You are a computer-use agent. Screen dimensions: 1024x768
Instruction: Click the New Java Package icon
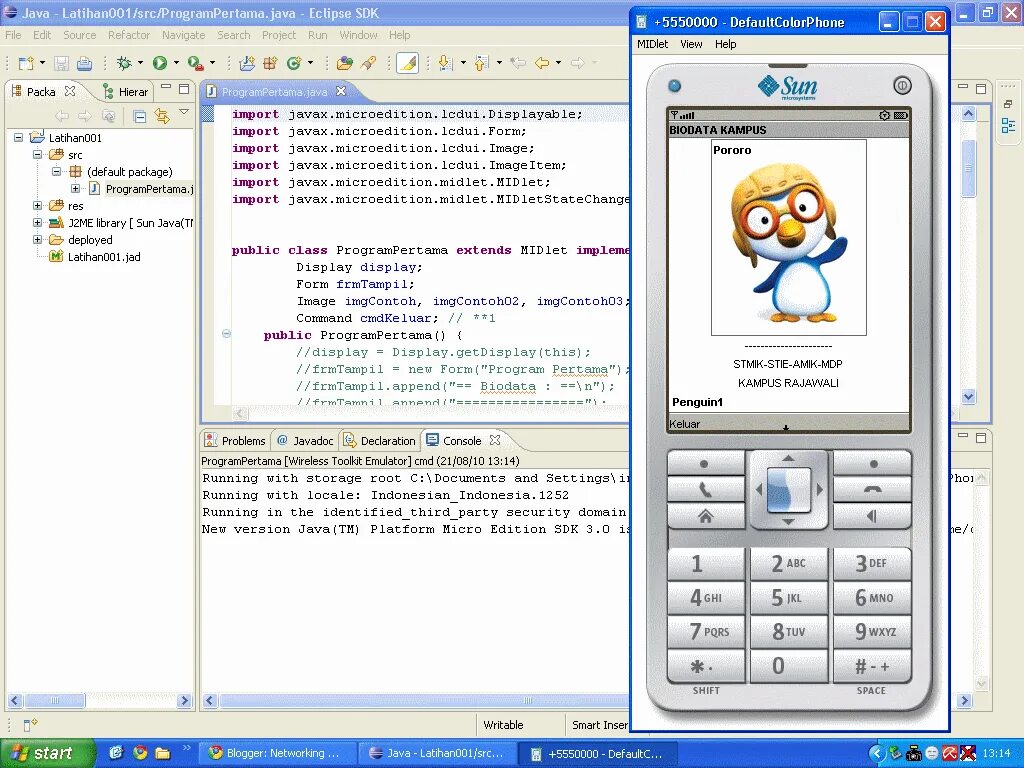(x=270, y=63)
